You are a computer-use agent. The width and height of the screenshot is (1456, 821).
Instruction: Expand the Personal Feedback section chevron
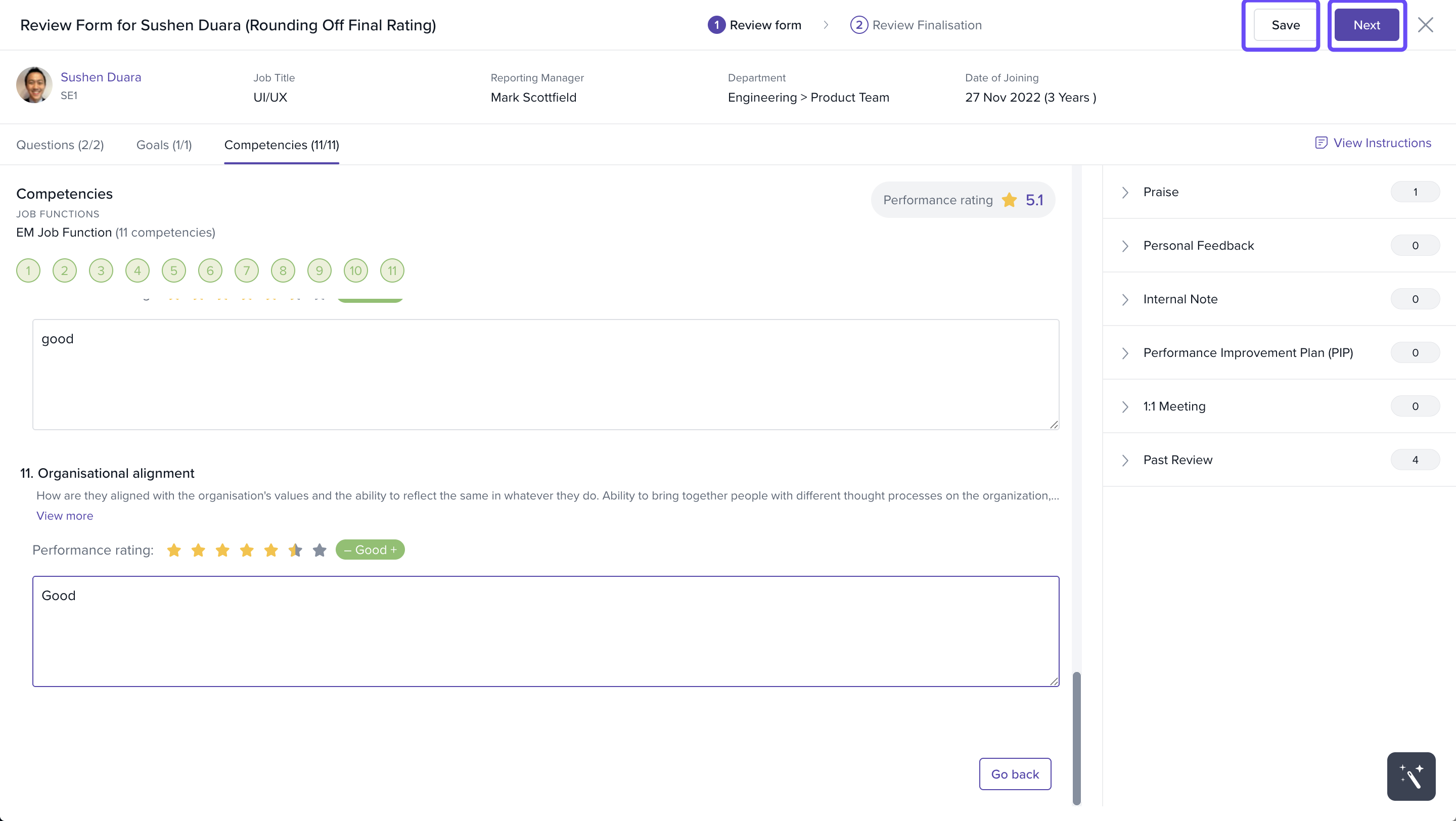(1125, 246)
